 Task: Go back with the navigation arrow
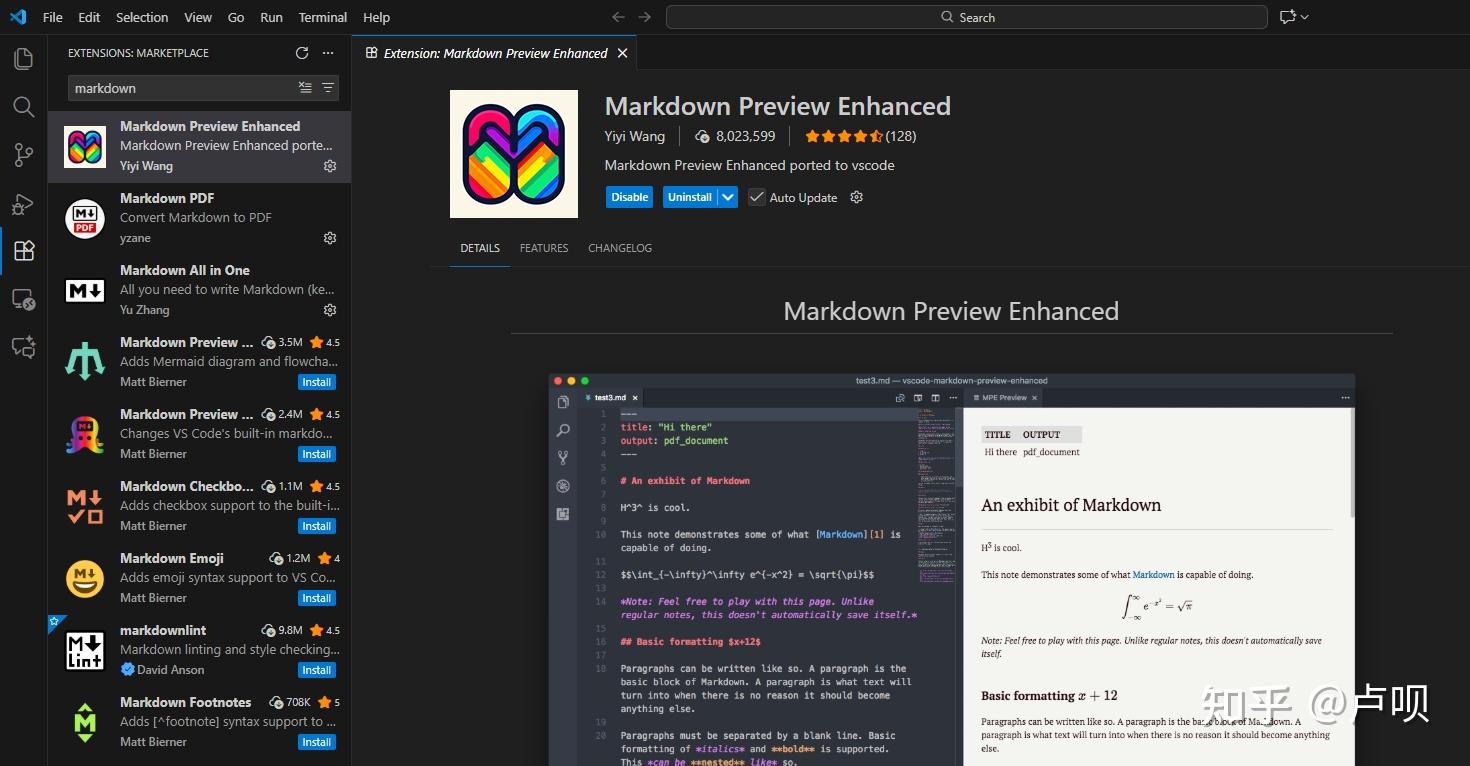click(x=618, y=17)
